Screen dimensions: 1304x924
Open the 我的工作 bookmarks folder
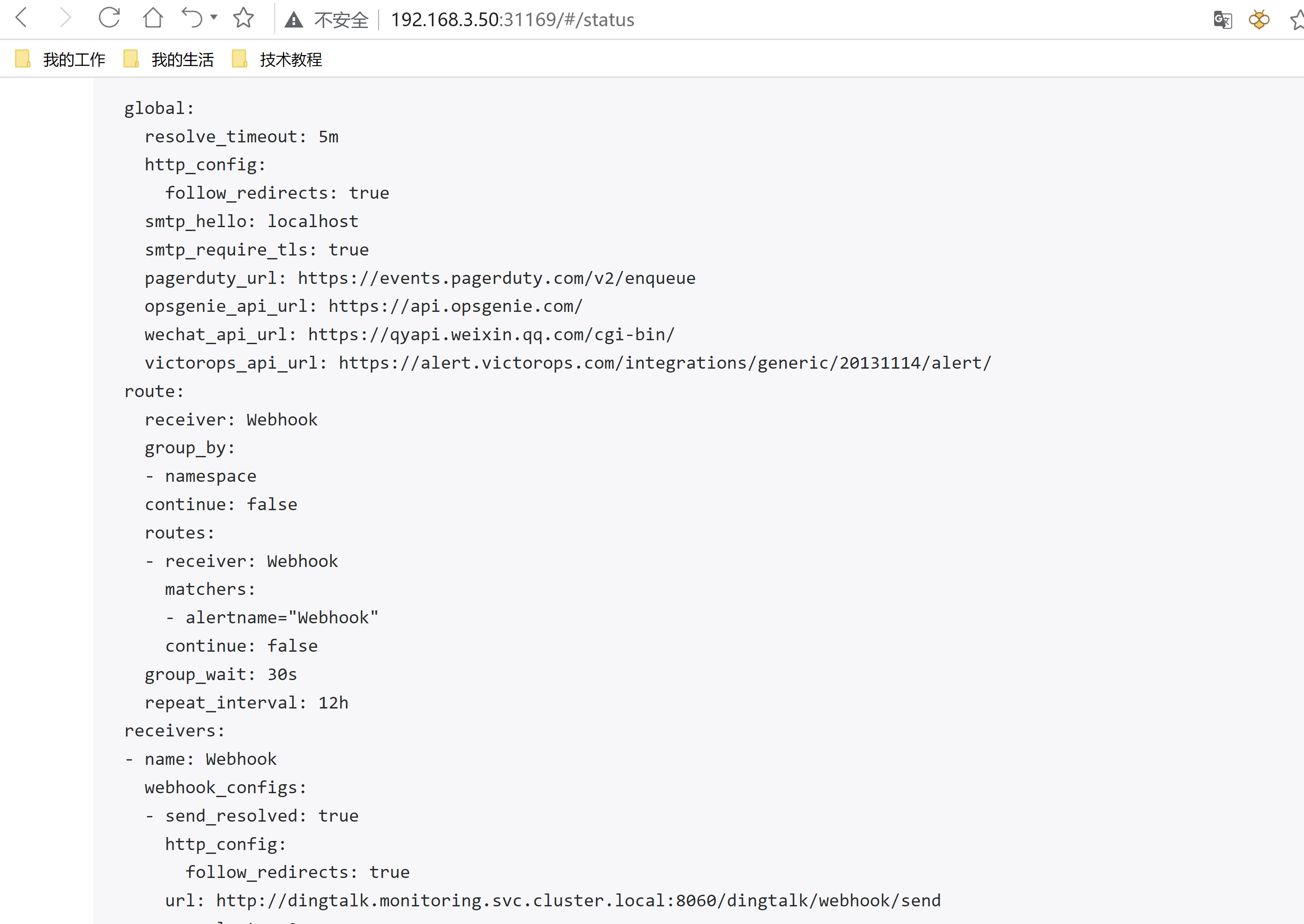pos(74,59)
